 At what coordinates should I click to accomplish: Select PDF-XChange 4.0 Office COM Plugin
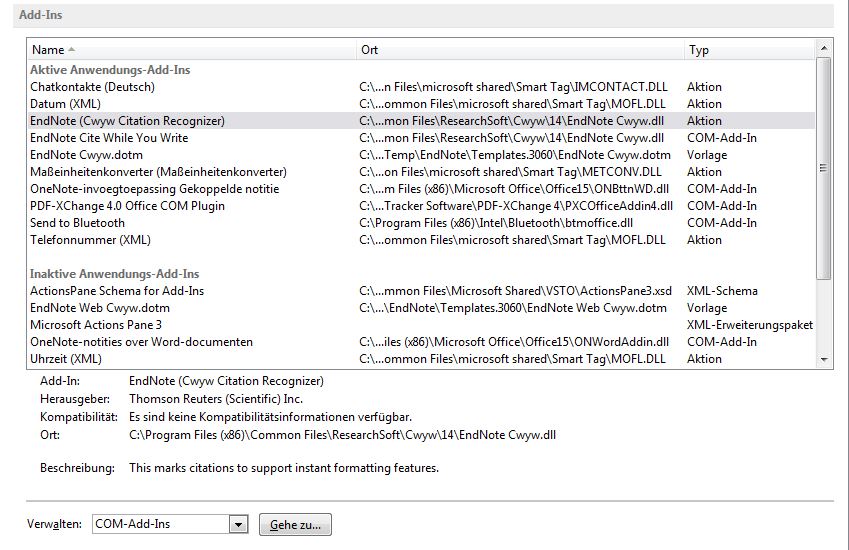pos(421,206)
